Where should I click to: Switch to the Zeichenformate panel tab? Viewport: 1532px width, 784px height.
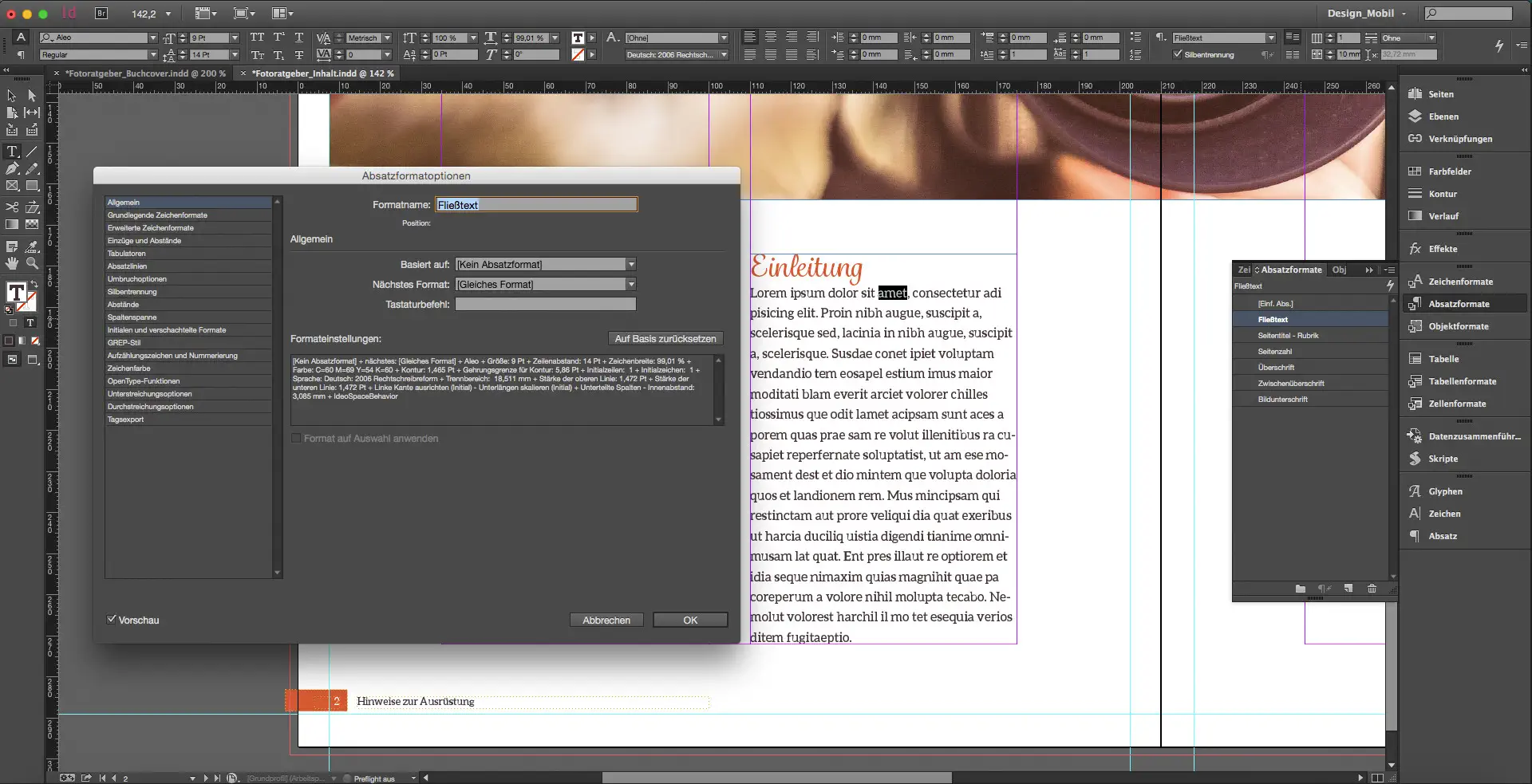(1243, 270)
